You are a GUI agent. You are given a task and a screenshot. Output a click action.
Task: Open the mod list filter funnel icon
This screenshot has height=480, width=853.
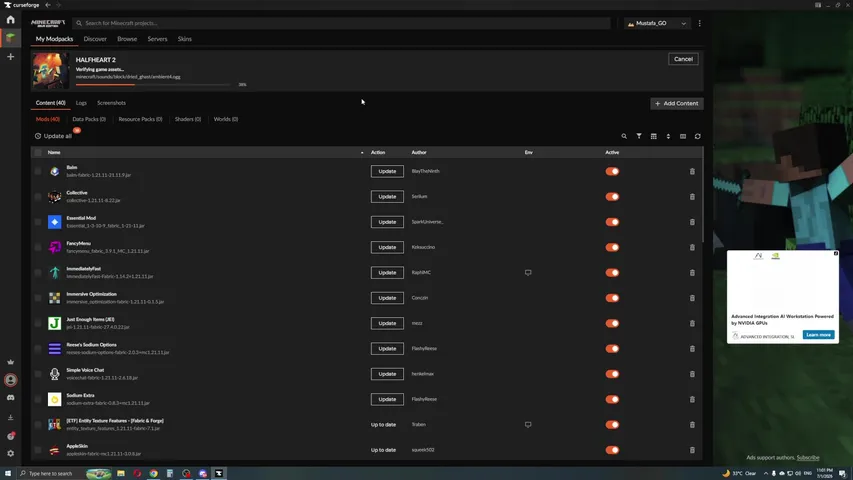[x=639, y=136]
